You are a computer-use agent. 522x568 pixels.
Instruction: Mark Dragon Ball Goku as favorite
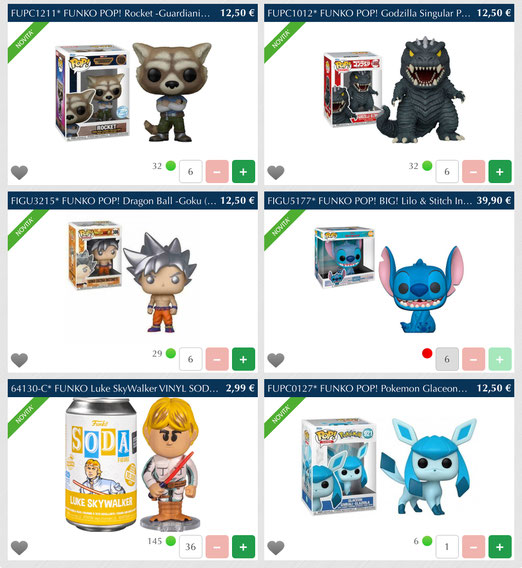pos(19,360)
